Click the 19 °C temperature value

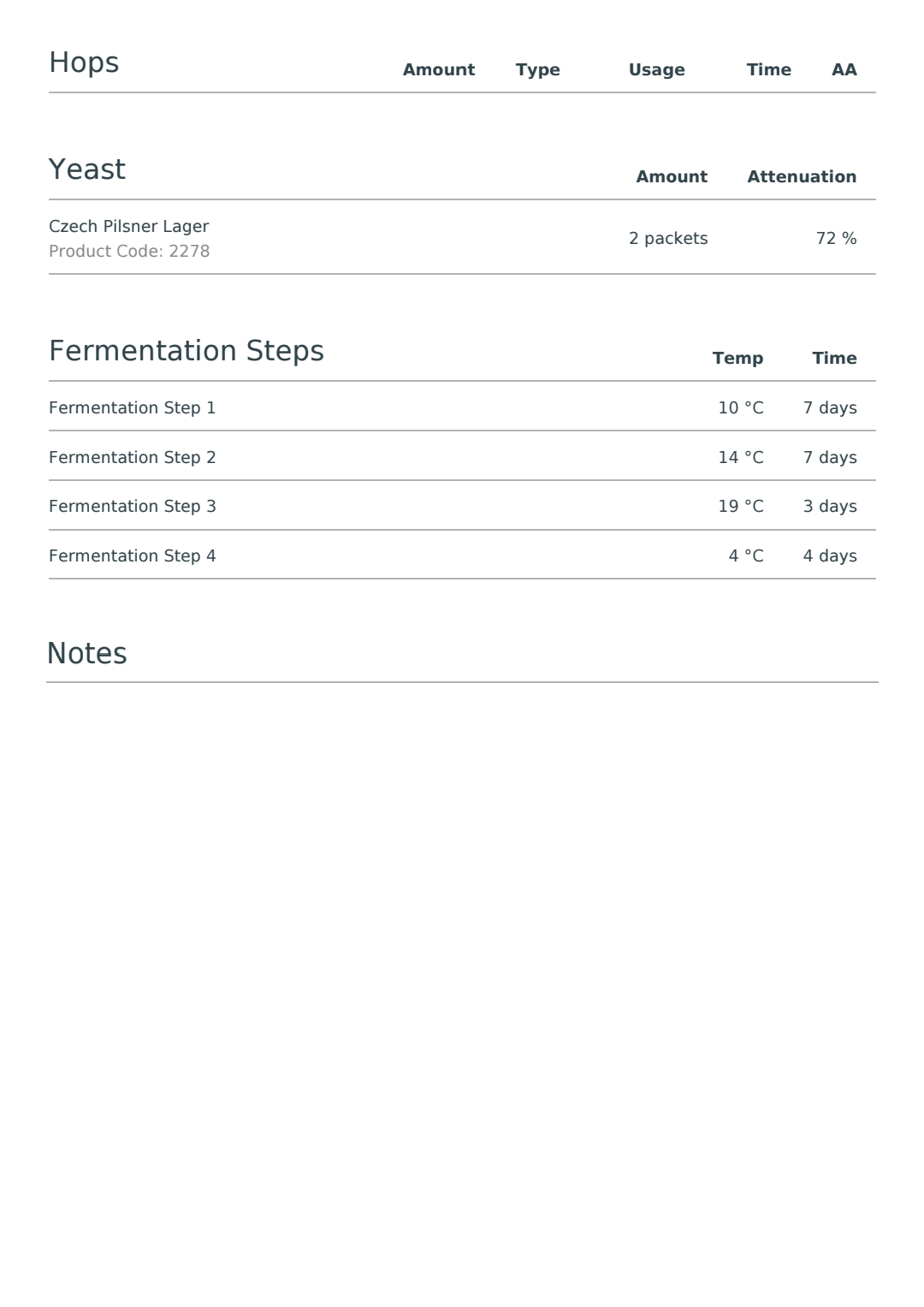coord(741,507)
